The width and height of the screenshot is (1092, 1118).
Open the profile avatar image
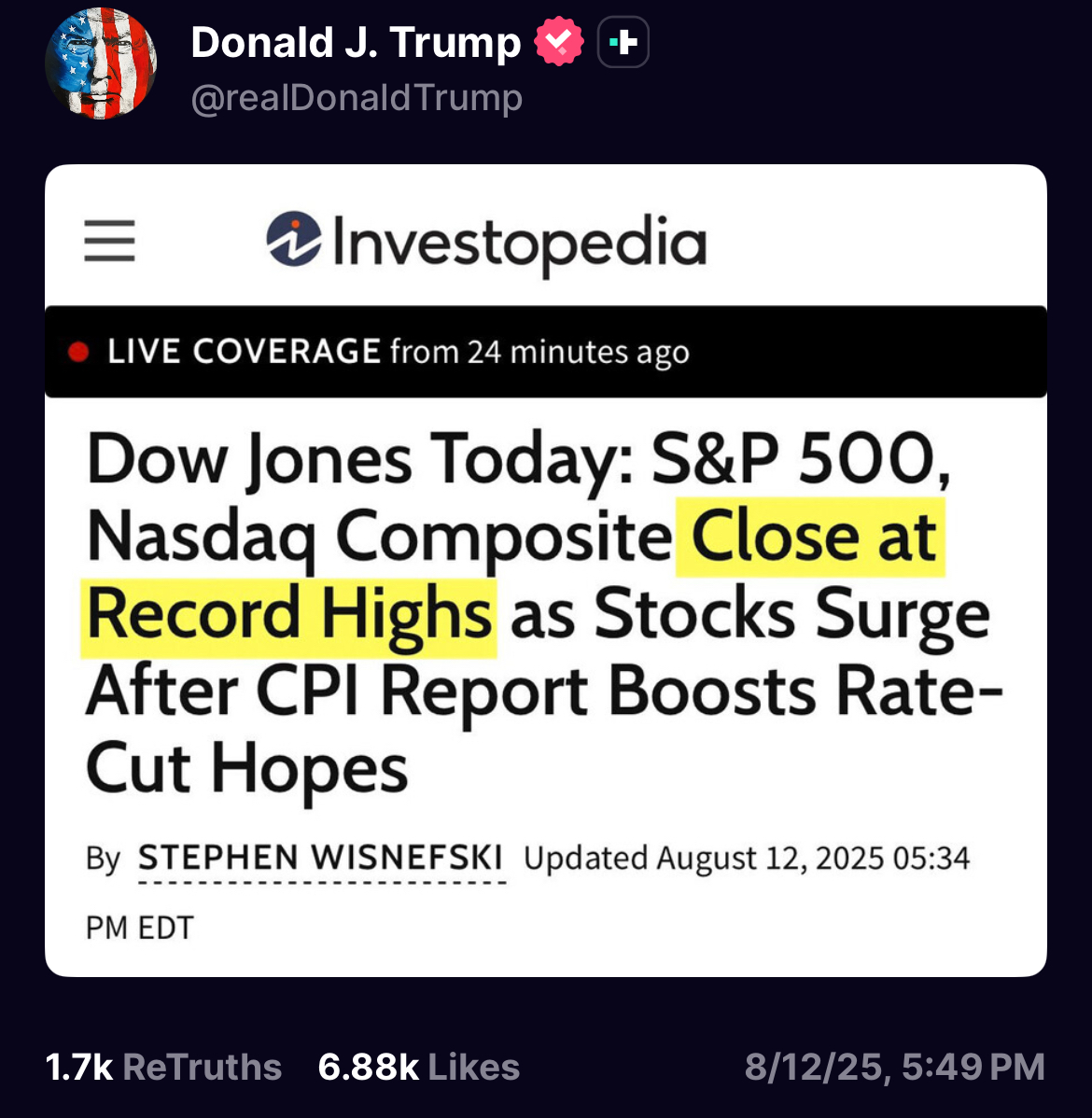[x=101, y=63]
